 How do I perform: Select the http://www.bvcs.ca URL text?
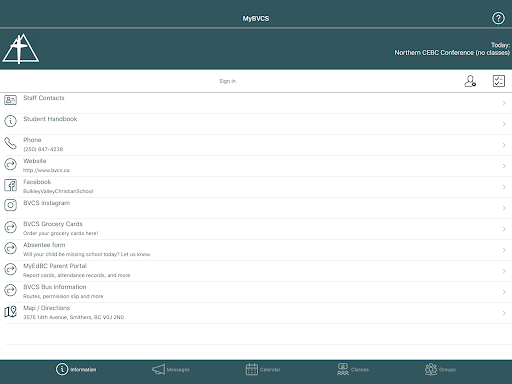[46, 170]
